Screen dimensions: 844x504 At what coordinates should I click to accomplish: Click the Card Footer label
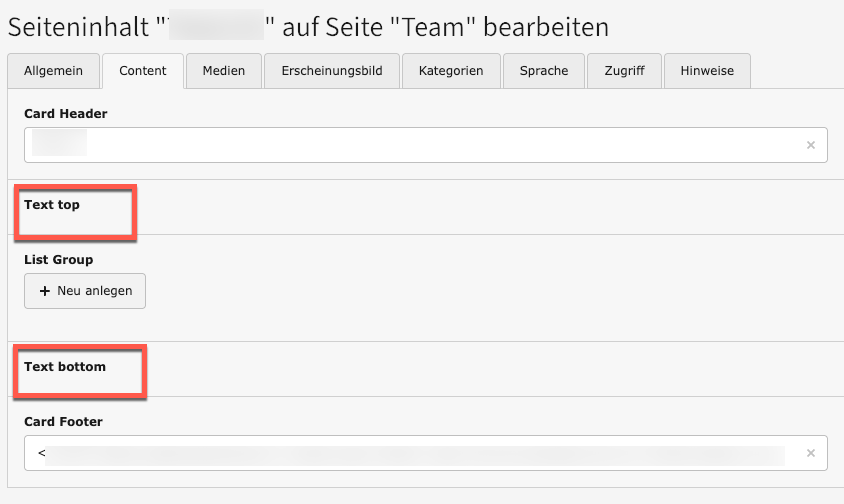[x=63, y=422]
